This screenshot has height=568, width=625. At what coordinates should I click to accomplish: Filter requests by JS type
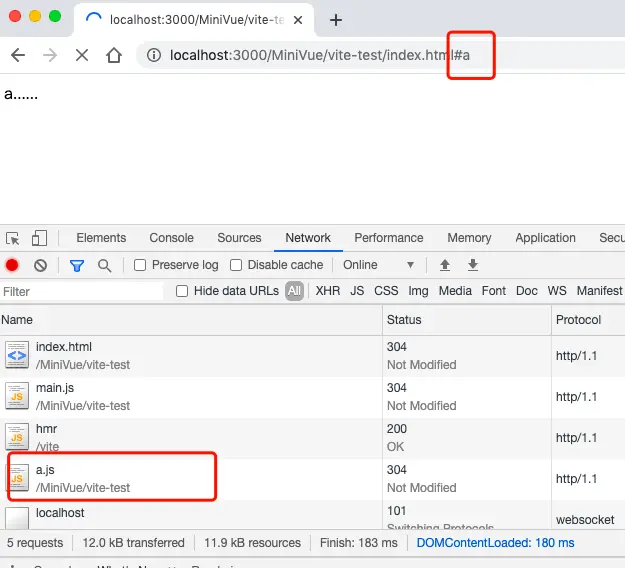pyautogui.click(x=357, y=291)
